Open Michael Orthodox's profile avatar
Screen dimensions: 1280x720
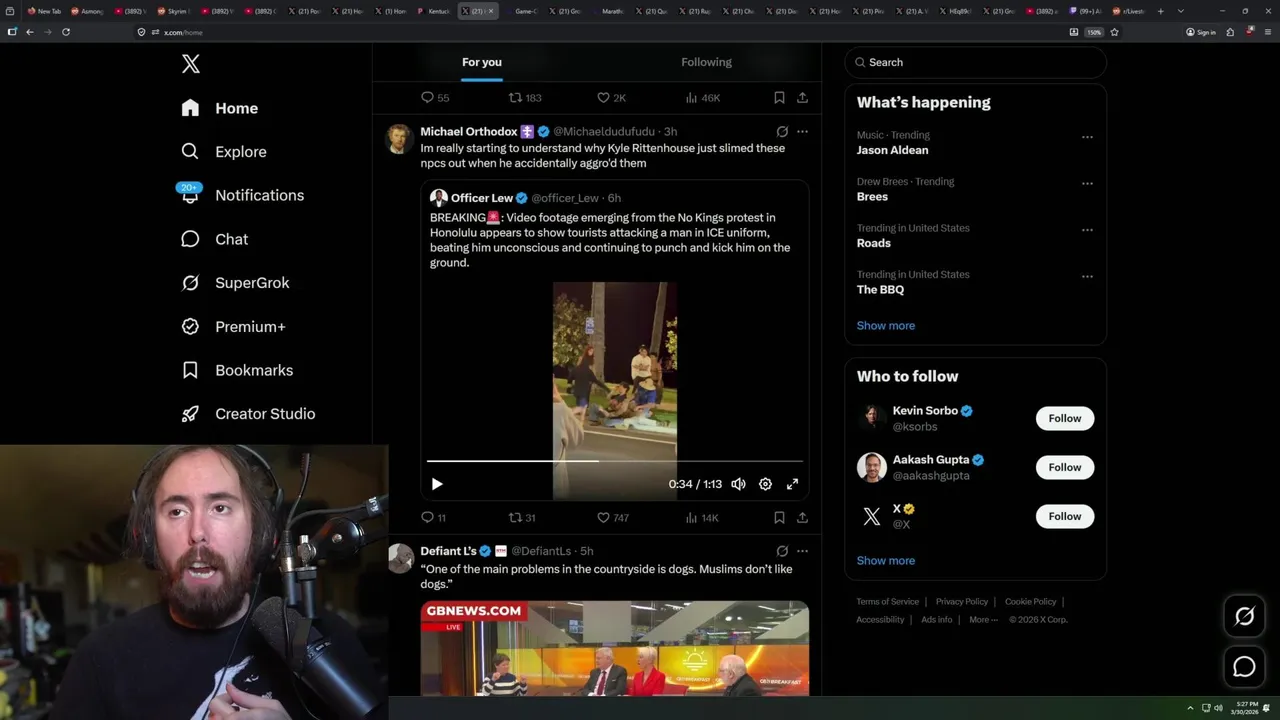400,139
